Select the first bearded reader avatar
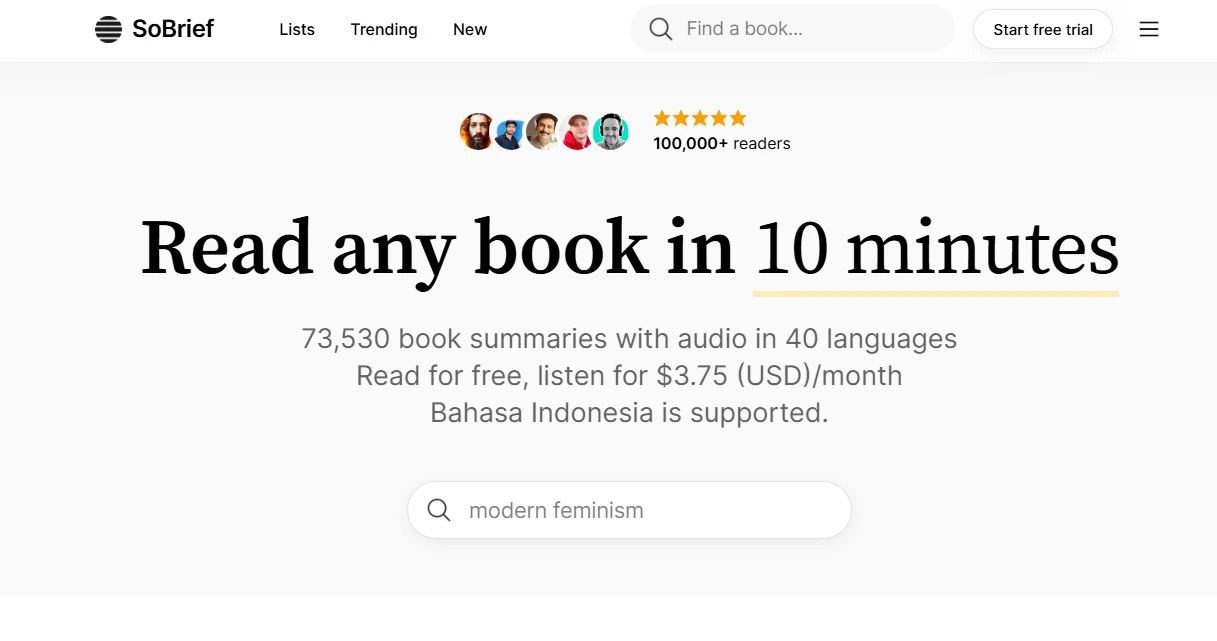 click(477, 132)
